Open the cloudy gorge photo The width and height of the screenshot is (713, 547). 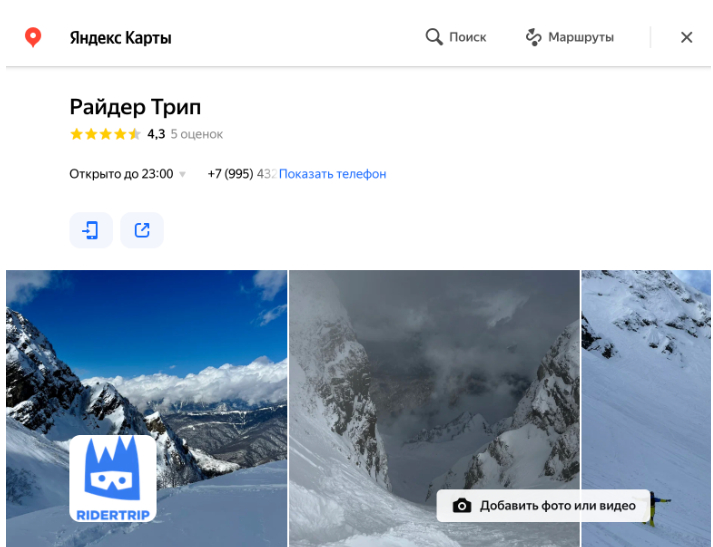tap(434, 408)
